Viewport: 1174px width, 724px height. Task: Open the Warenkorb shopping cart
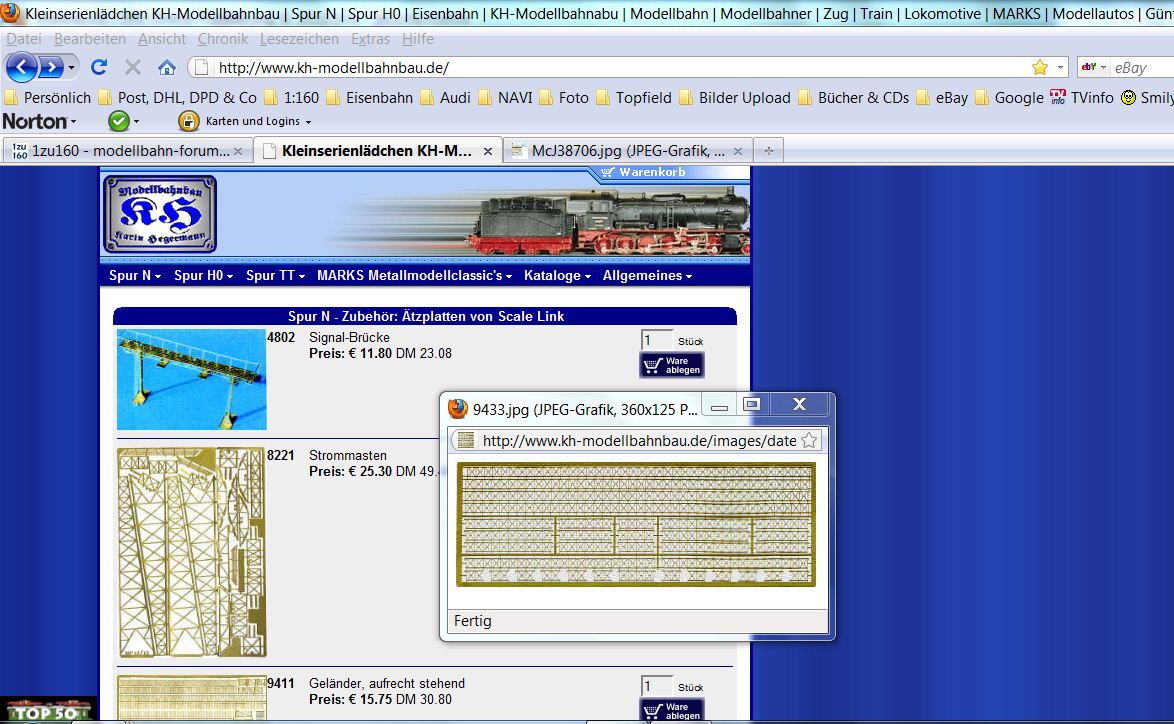[647, 172]
